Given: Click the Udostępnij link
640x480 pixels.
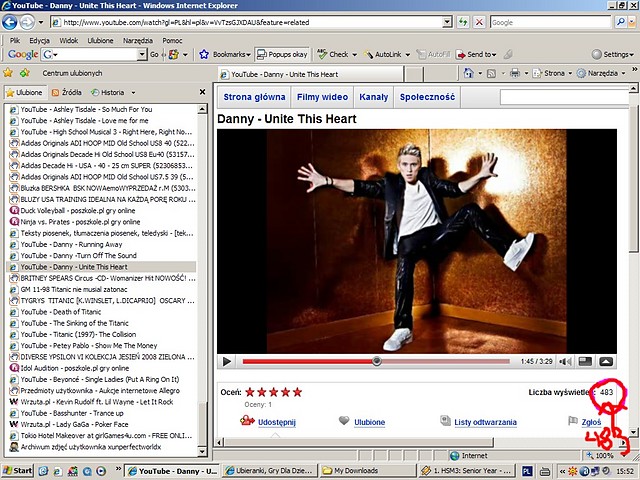Looking at the screenshot, I should tap(277, 422).
